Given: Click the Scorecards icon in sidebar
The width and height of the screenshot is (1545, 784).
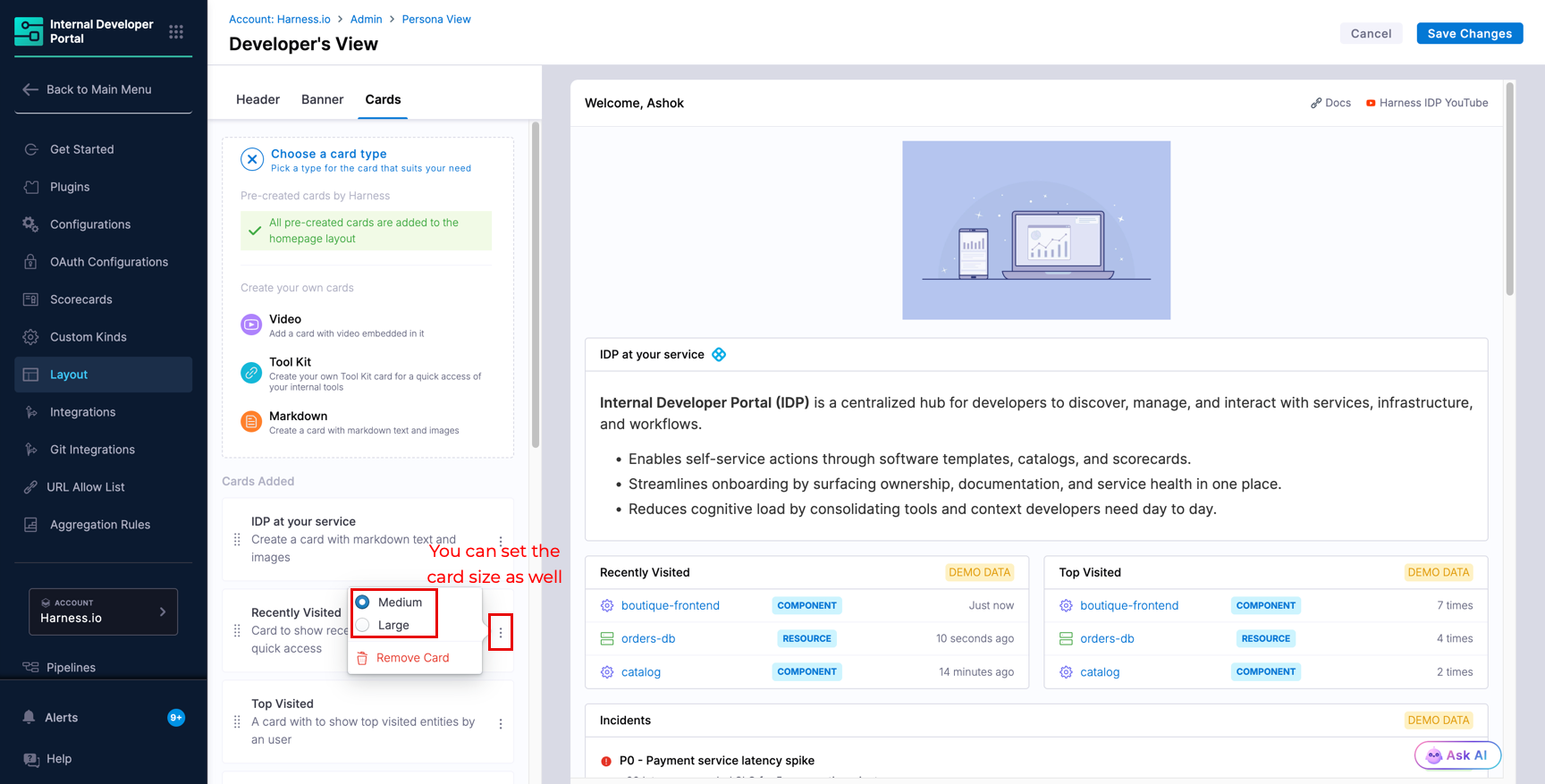Looking at the screenshot, I should 31,299.
